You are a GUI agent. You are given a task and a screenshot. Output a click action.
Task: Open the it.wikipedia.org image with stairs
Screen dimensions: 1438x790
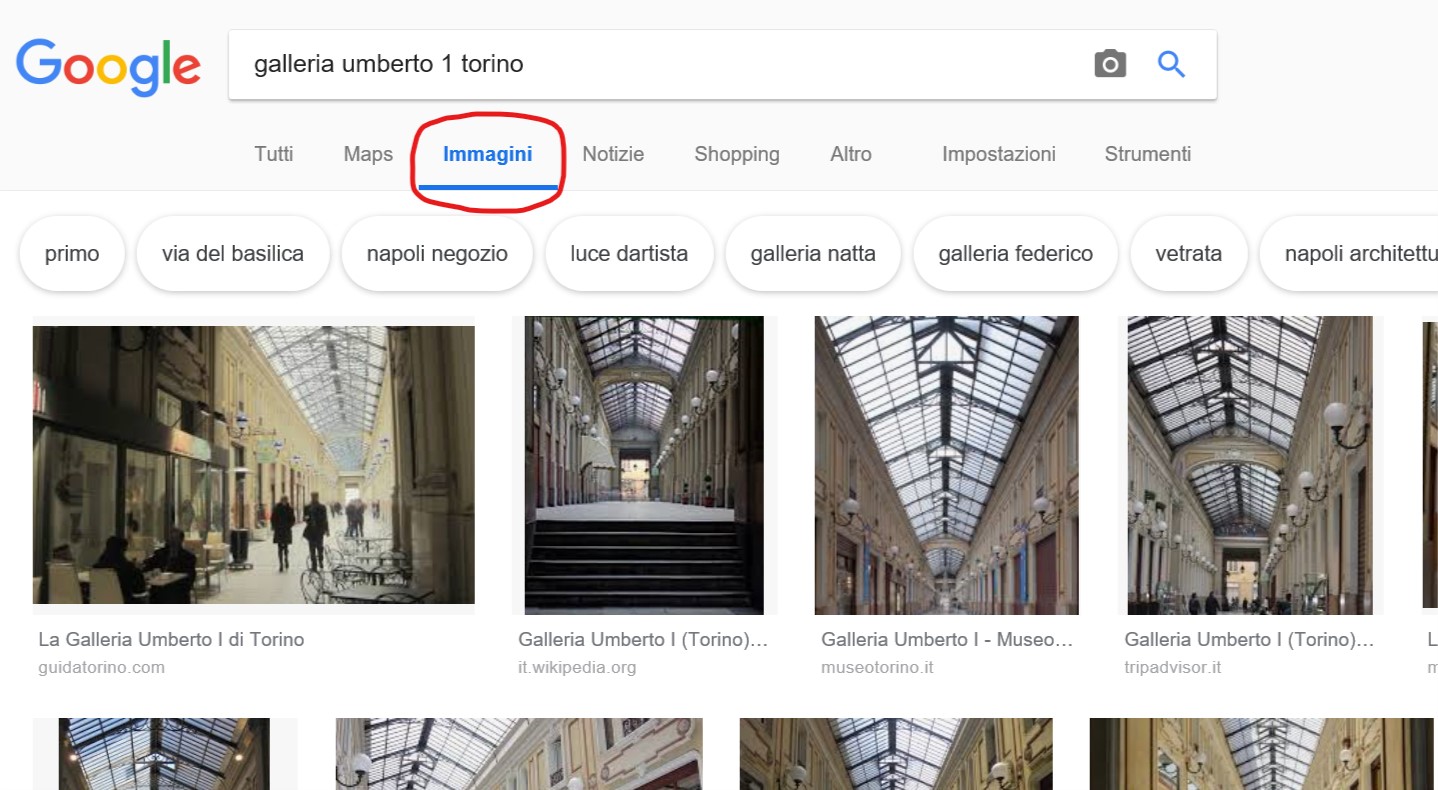click(644, 465)
